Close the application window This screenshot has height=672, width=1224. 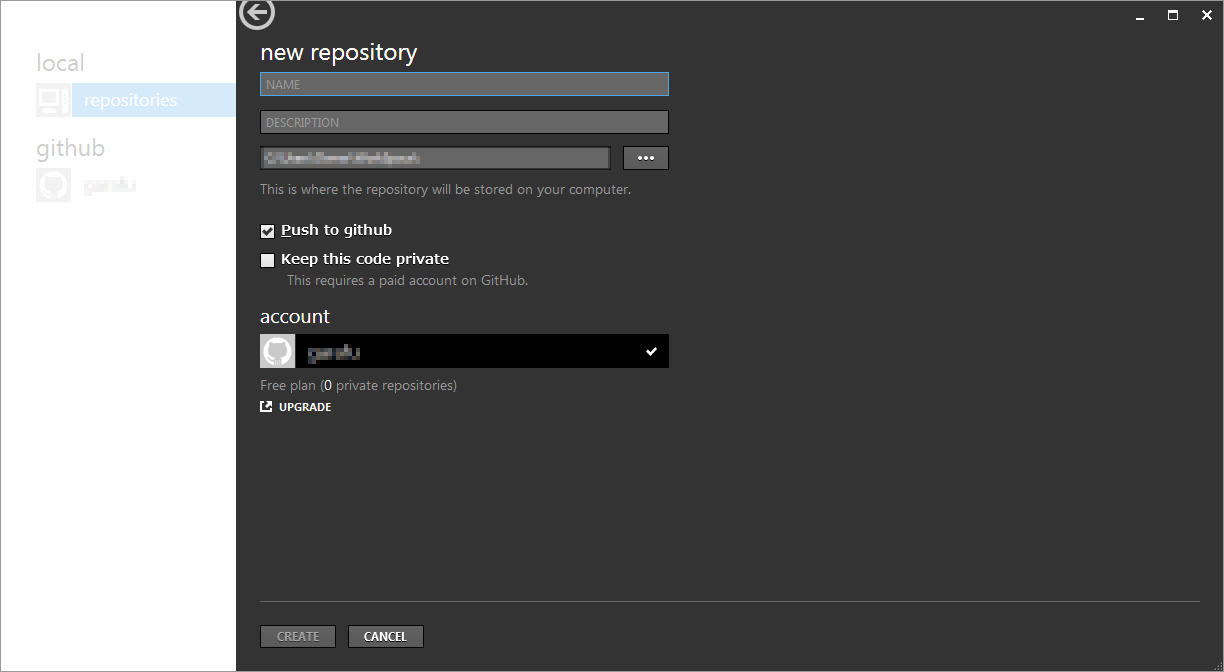coord(1206,15)
